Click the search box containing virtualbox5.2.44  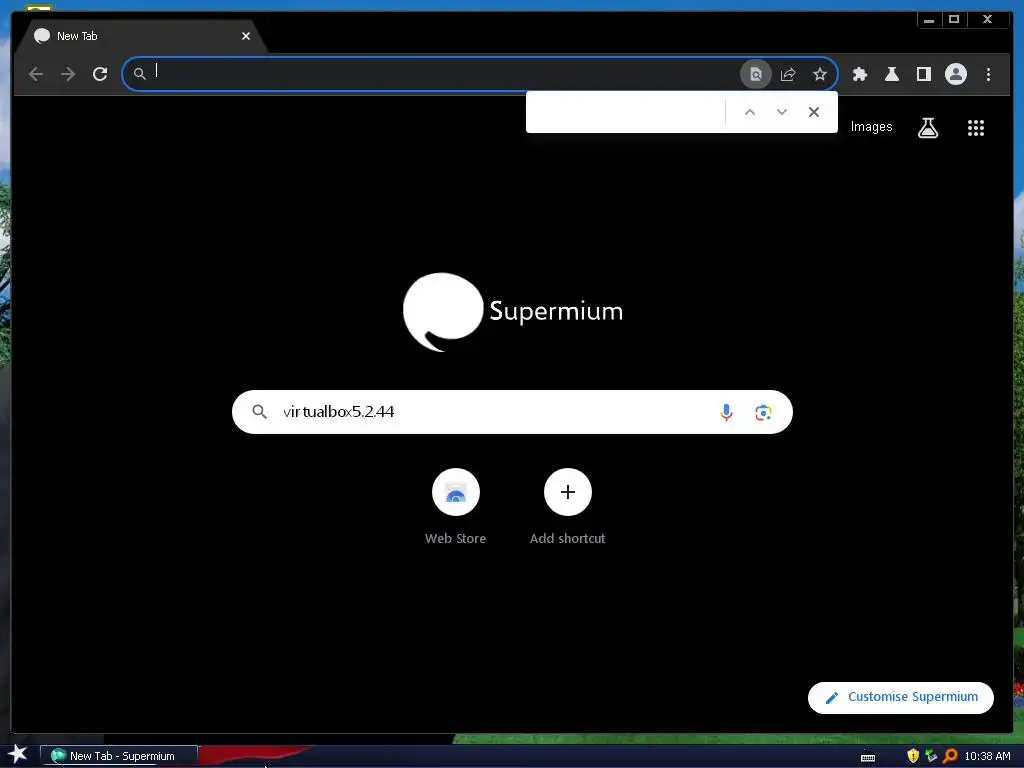pyautogui.click(x=513, y=412)
